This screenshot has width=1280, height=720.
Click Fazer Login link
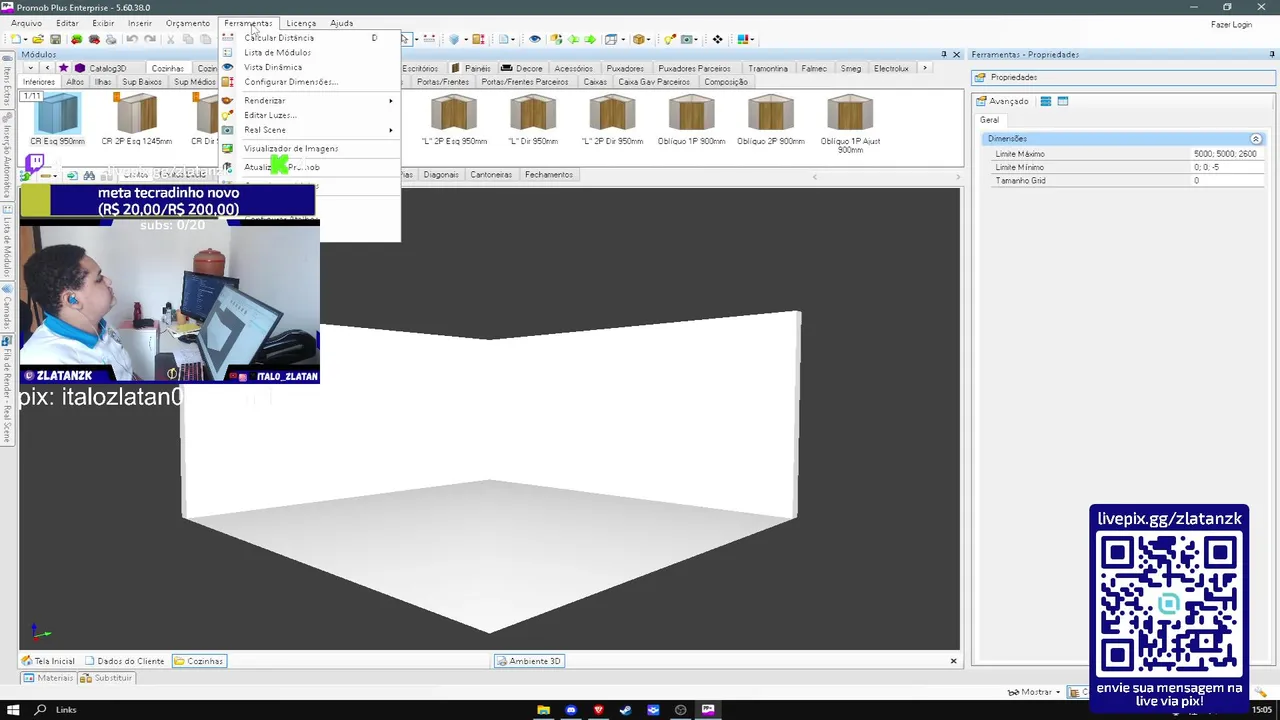(x=1231, y=25)
